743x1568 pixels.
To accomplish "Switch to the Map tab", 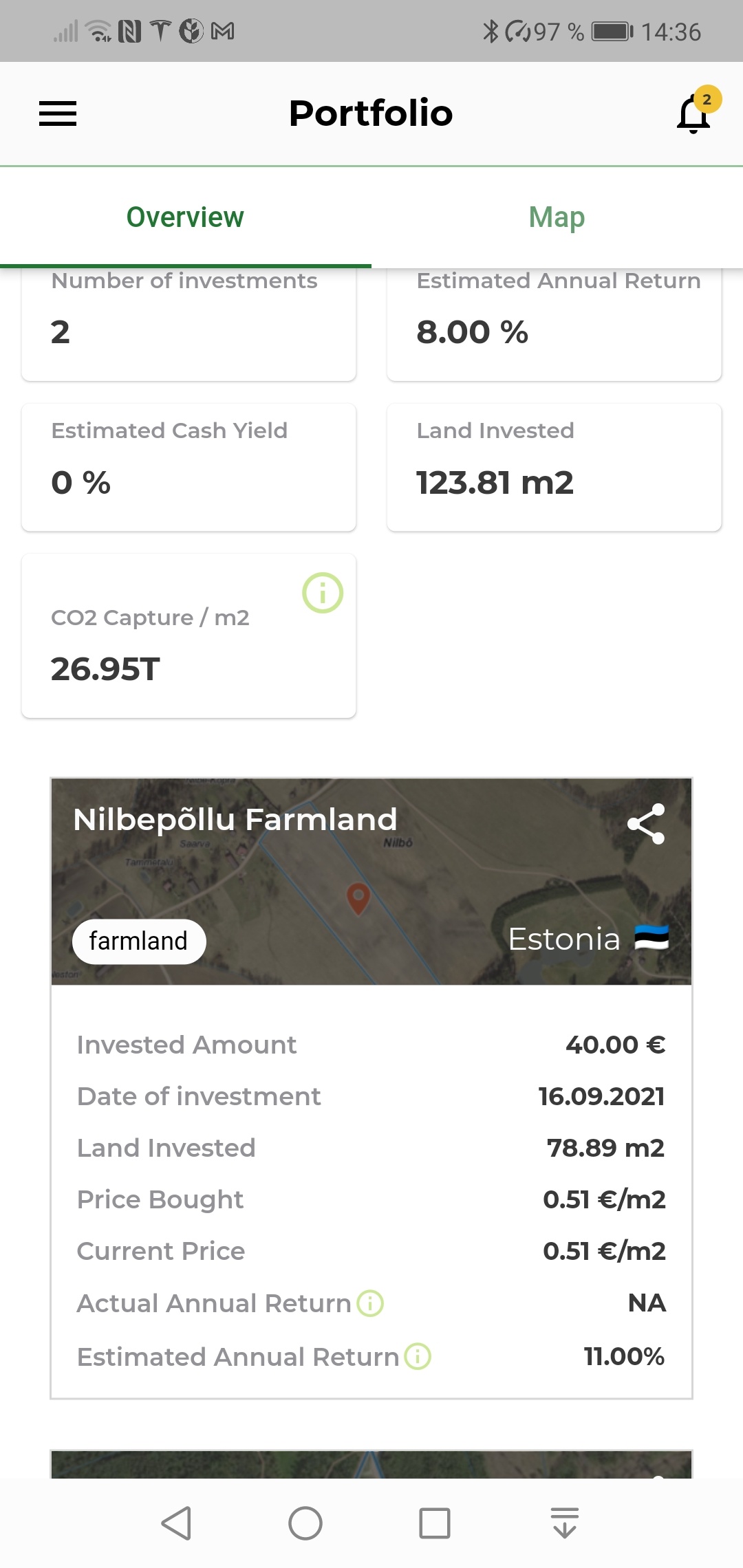I will tap(557, 217).
